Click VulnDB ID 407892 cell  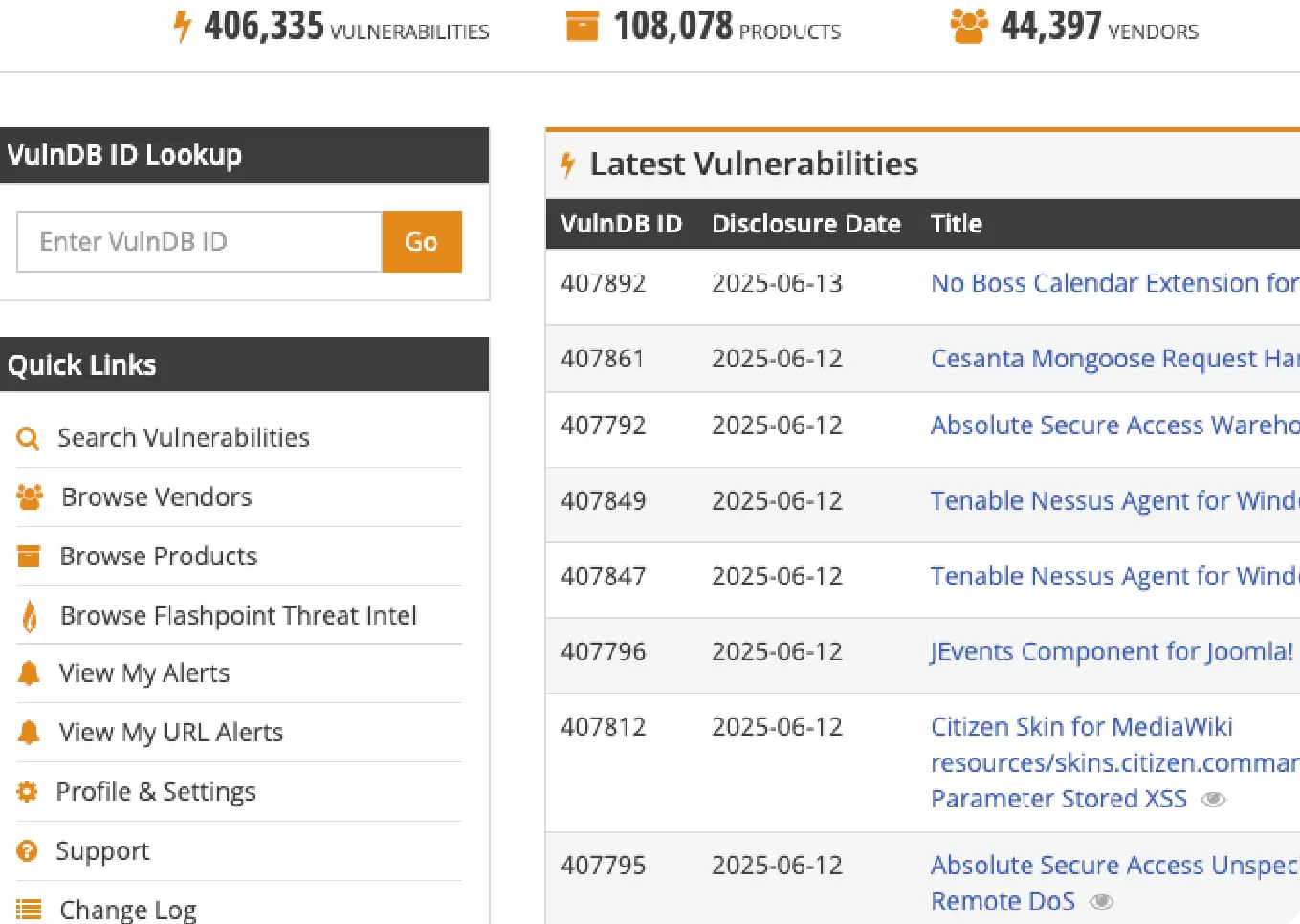604,283
